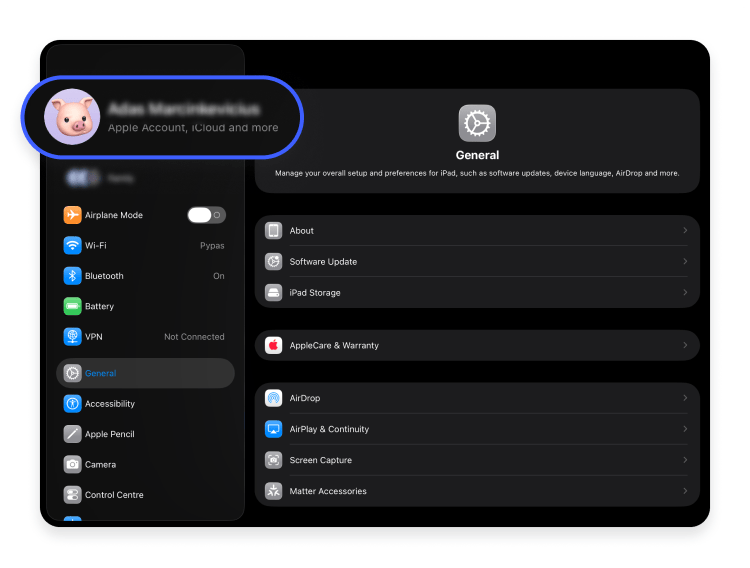The width and height of the screenshot is (750, 568).
Task: Open the iPad Storage row
Action: (x=477, y=292)
